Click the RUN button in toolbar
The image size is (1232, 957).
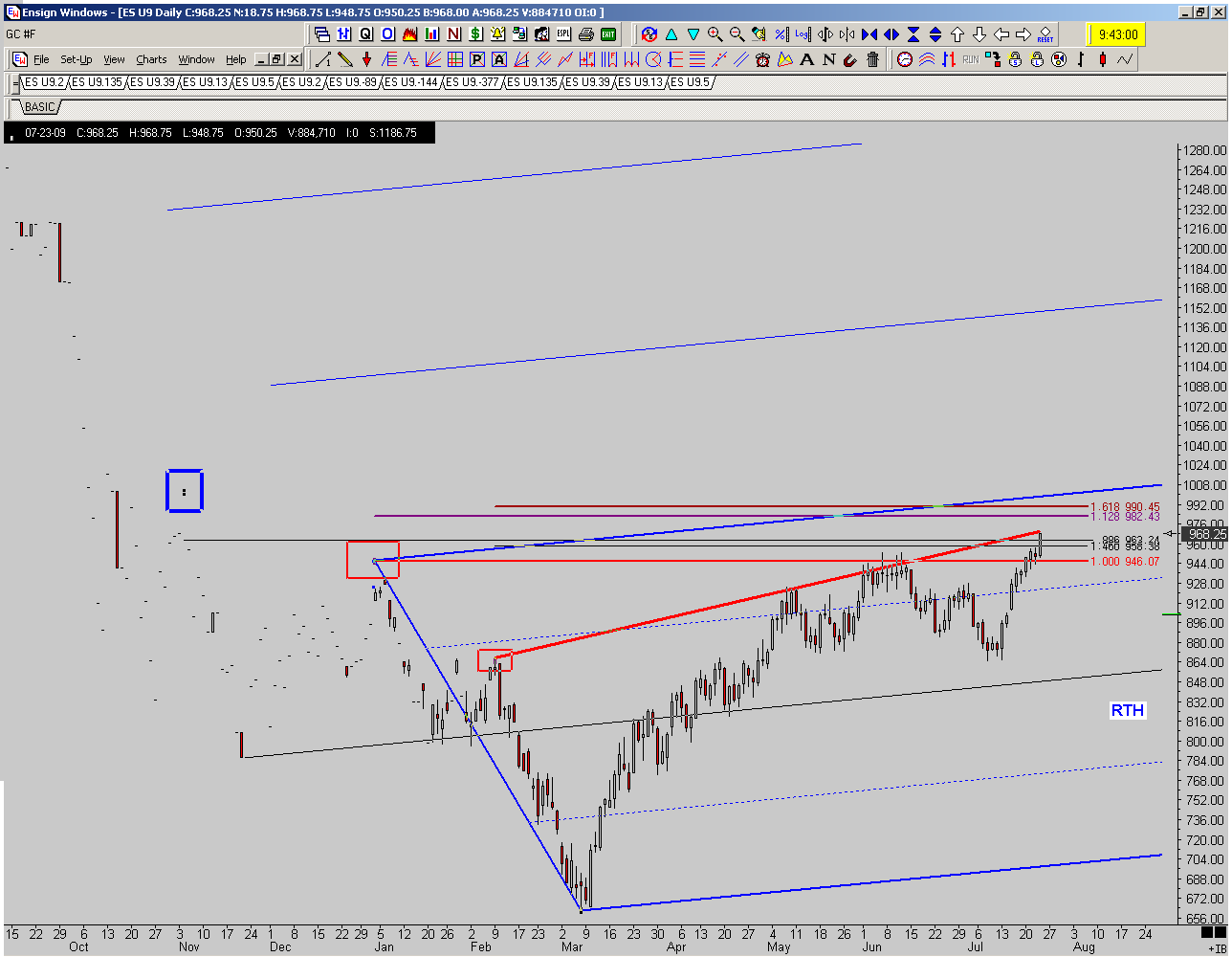[x=971, y=59]
